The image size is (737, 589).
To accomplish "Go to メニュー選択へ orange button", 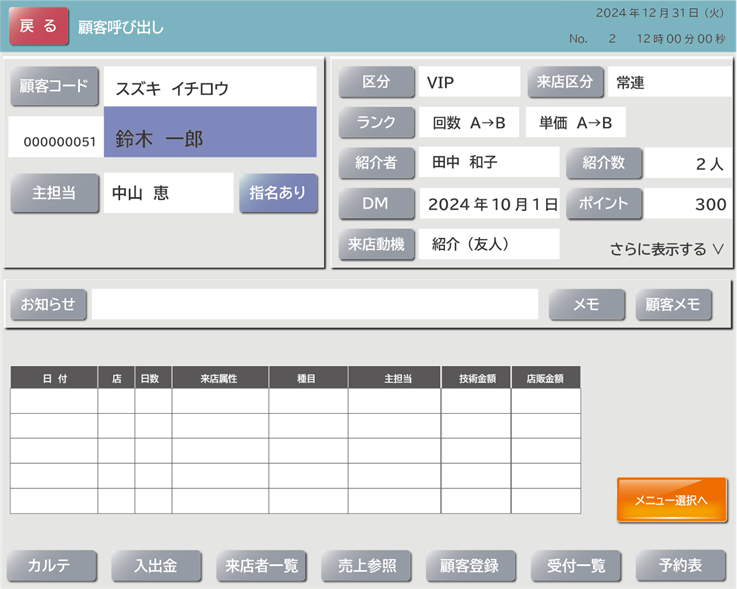I will pos(672,500).
